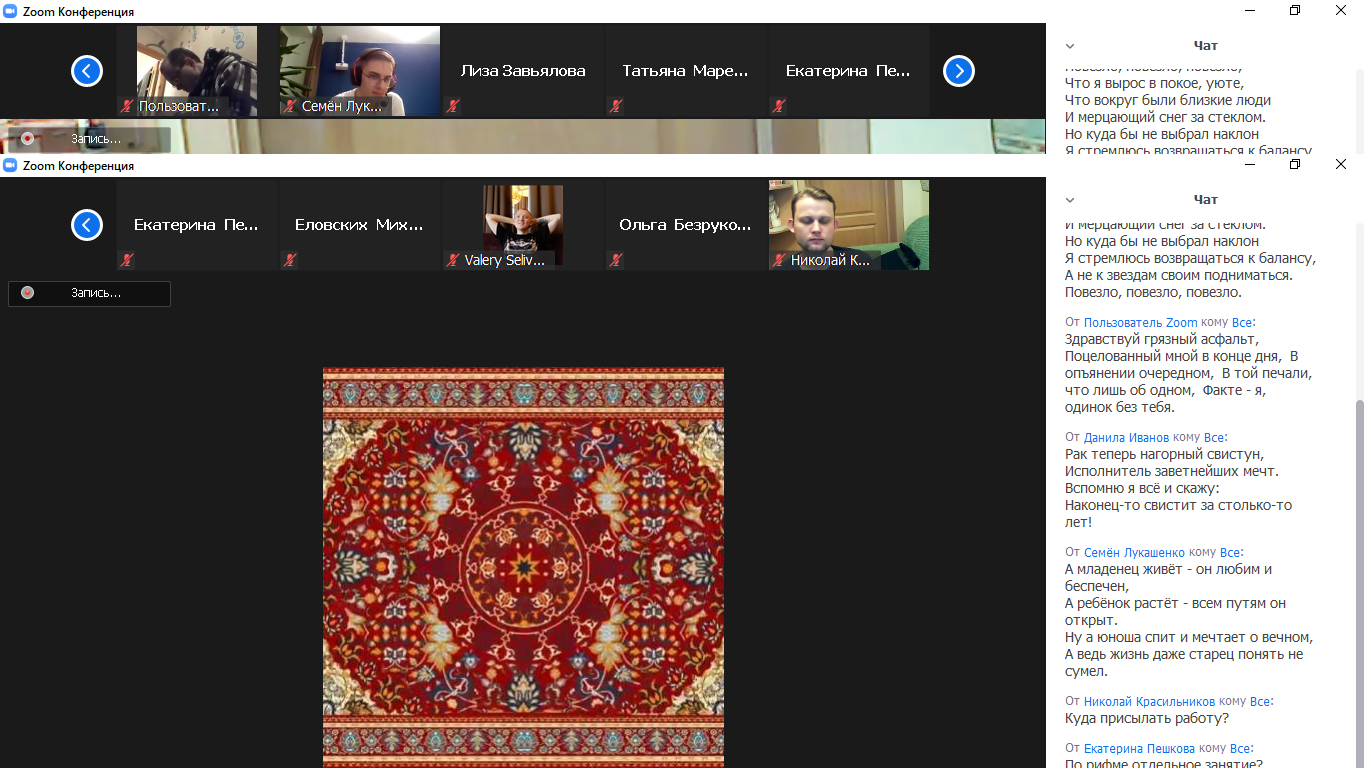This screenshot has height=768, width=1366.
Task: Click muted mic icon on Лиза Завьялова tile
Action: [x=453, y=106]
